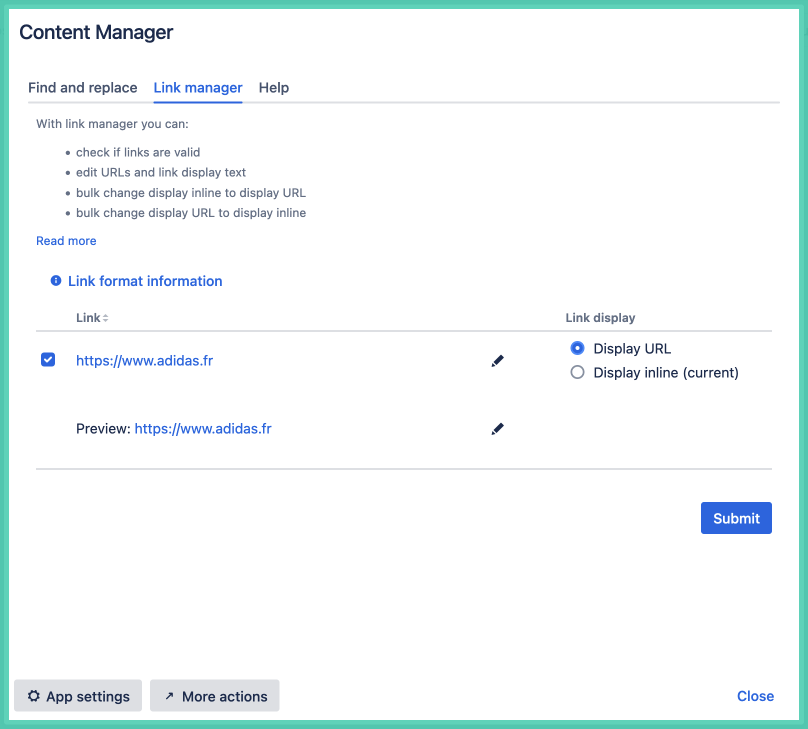Switch to the Find and replace tab

(x=82, y=88)
